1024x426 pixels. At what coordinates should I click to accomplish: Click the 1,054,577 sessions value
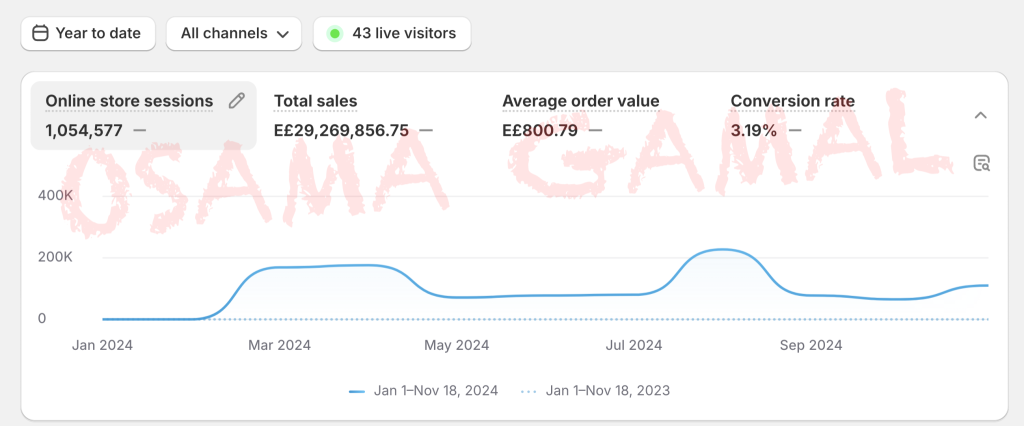pyautogui.click(x=85, y=130)
